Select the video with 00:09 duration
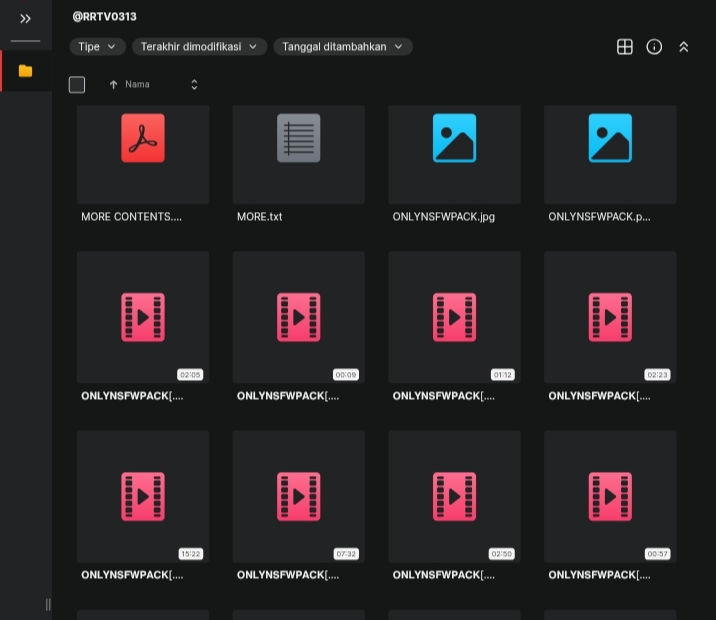Screen dimensions: 716x620 coord(299,317)
